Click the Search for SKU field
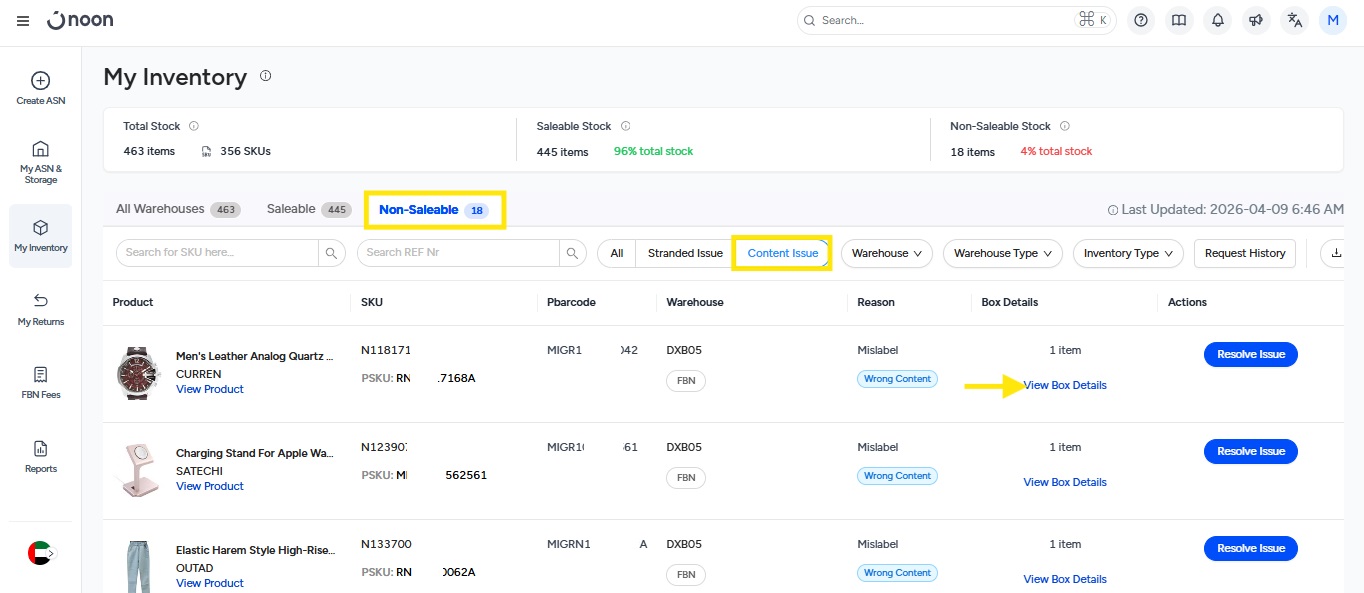Image resolution: width=1364 pixels, height=593 pixels. click(220, 253)
